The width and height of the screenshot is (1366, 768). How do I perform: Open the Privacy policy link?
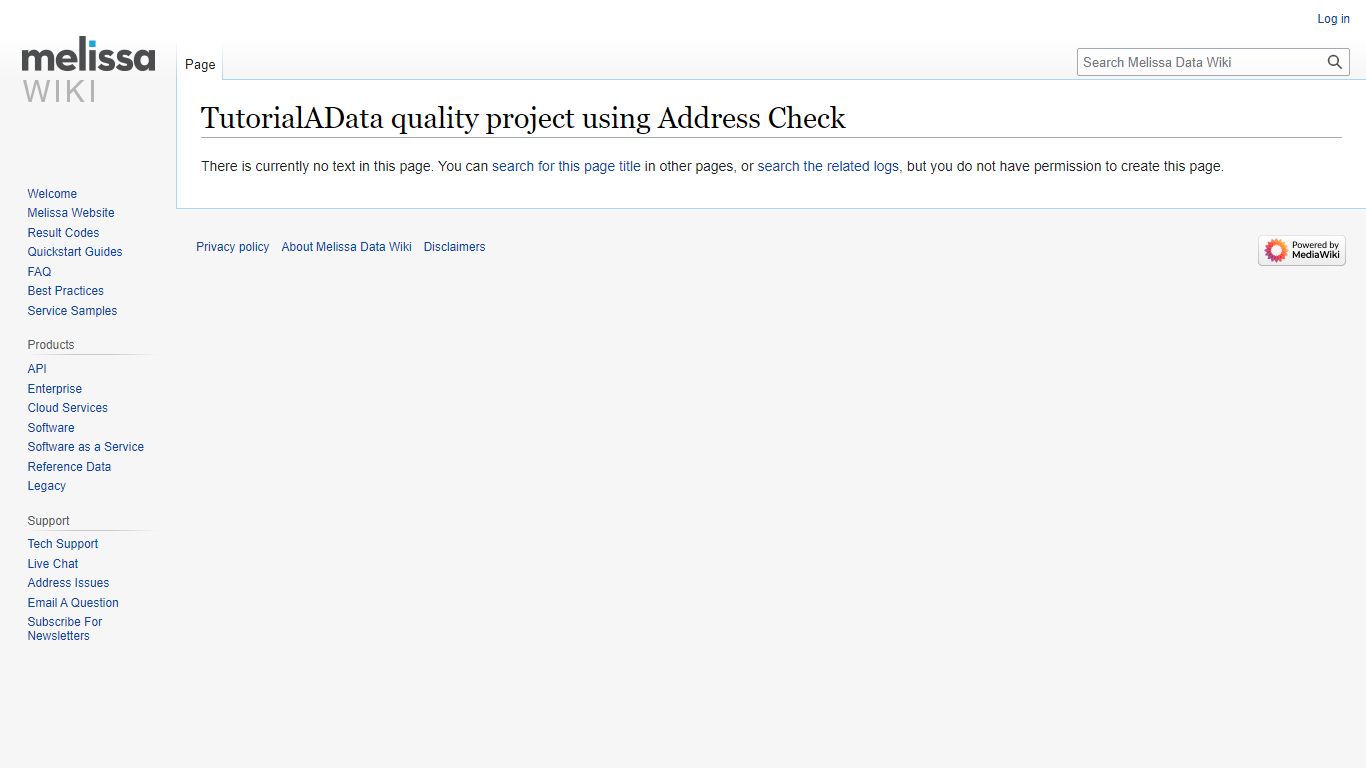point(232,247)
